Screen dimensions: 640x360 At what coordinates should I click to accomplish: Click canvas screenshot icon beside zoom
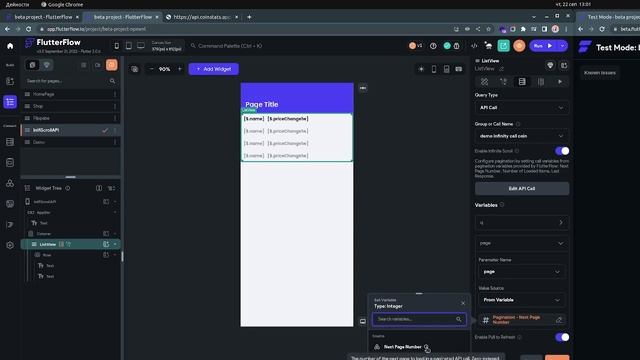point(135,69)
